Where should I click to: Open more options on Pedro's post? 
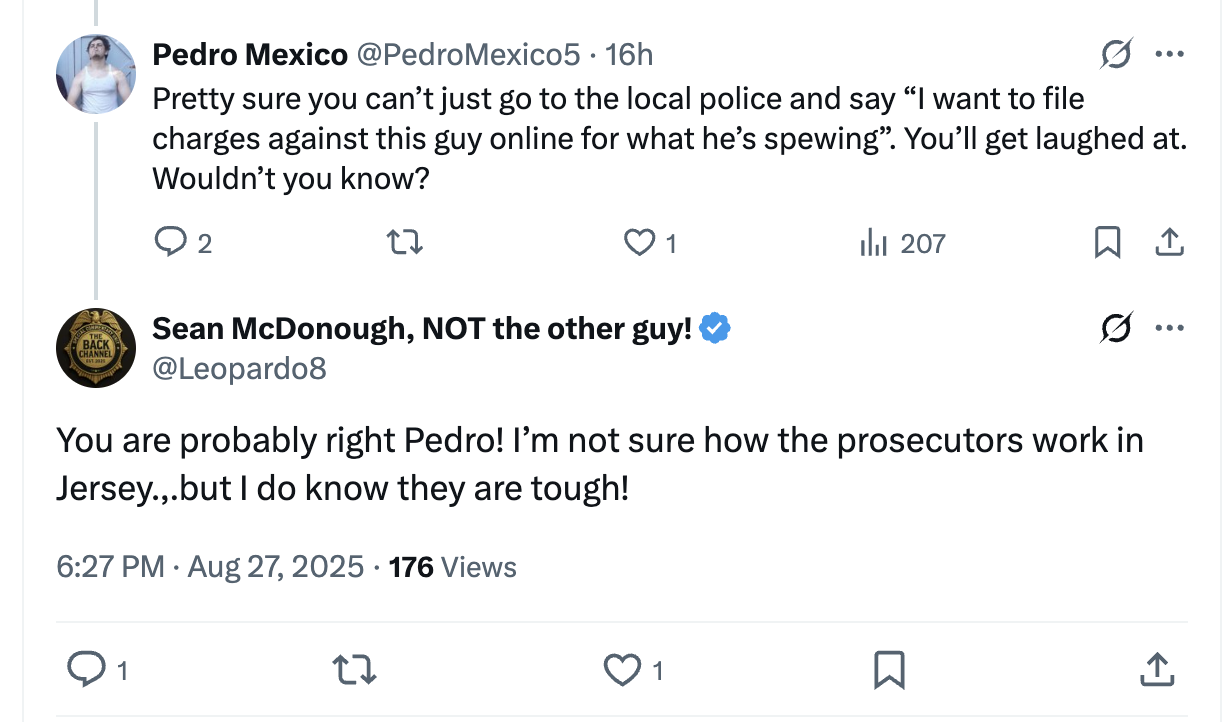[1168, 56]
